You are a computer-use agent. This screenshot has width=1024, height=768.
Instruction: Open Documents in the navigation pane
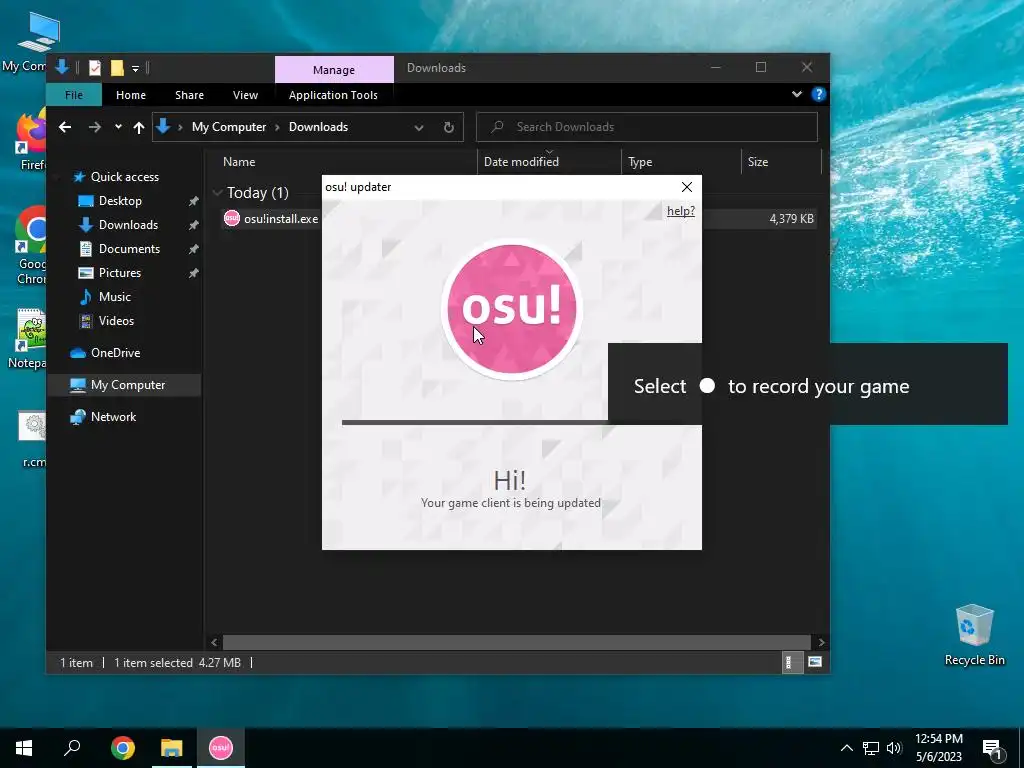(129, 249)
